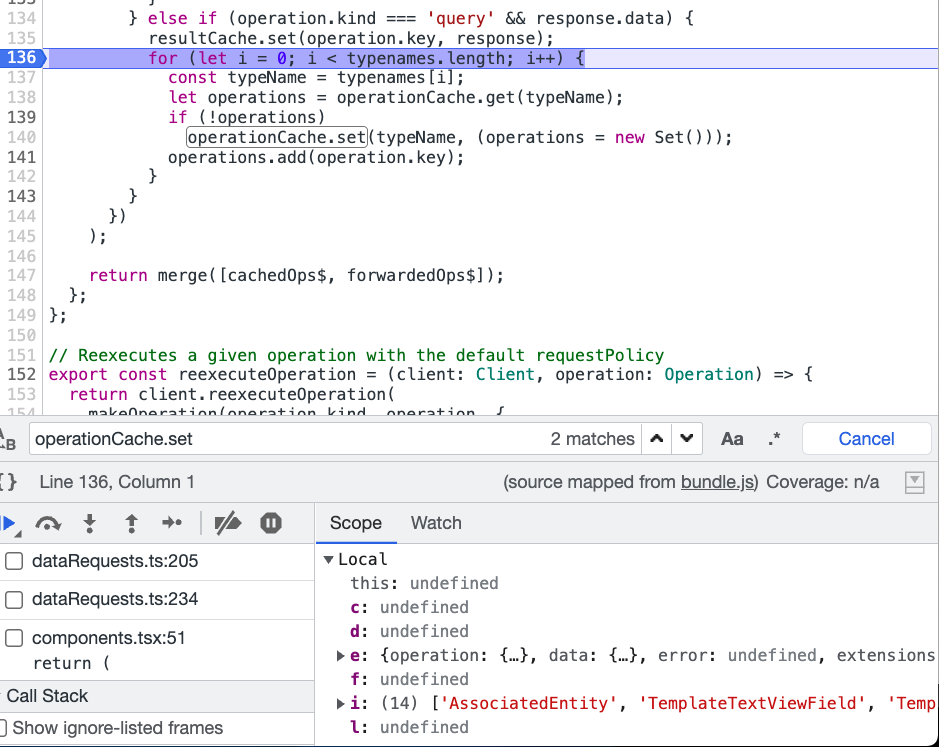Uncheck the dataRequests.ts:205 breakpoint

tap(12, 562)
